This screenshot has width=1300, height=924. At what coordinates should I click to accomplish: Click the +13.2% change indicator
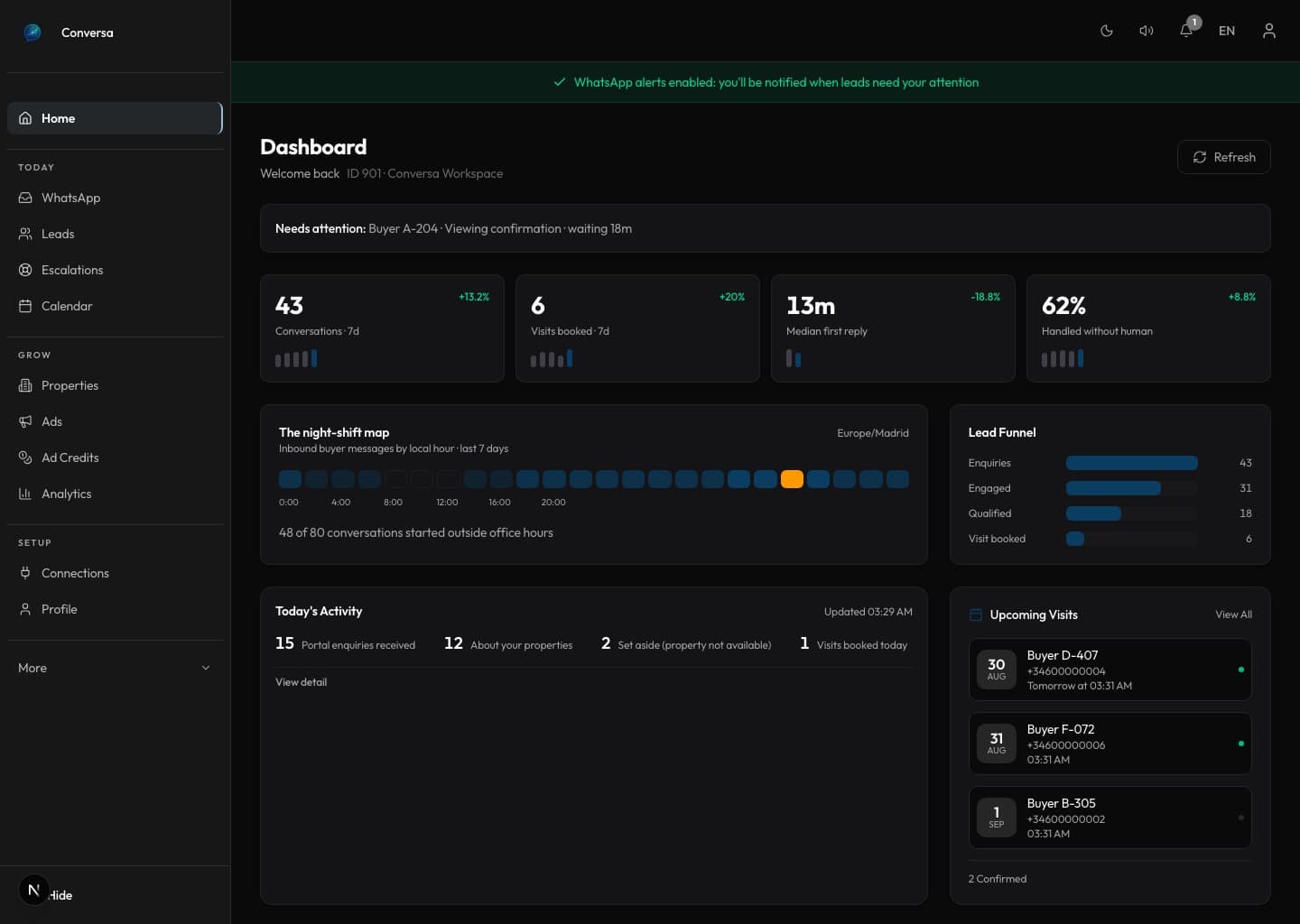click(x=474, y=297)
